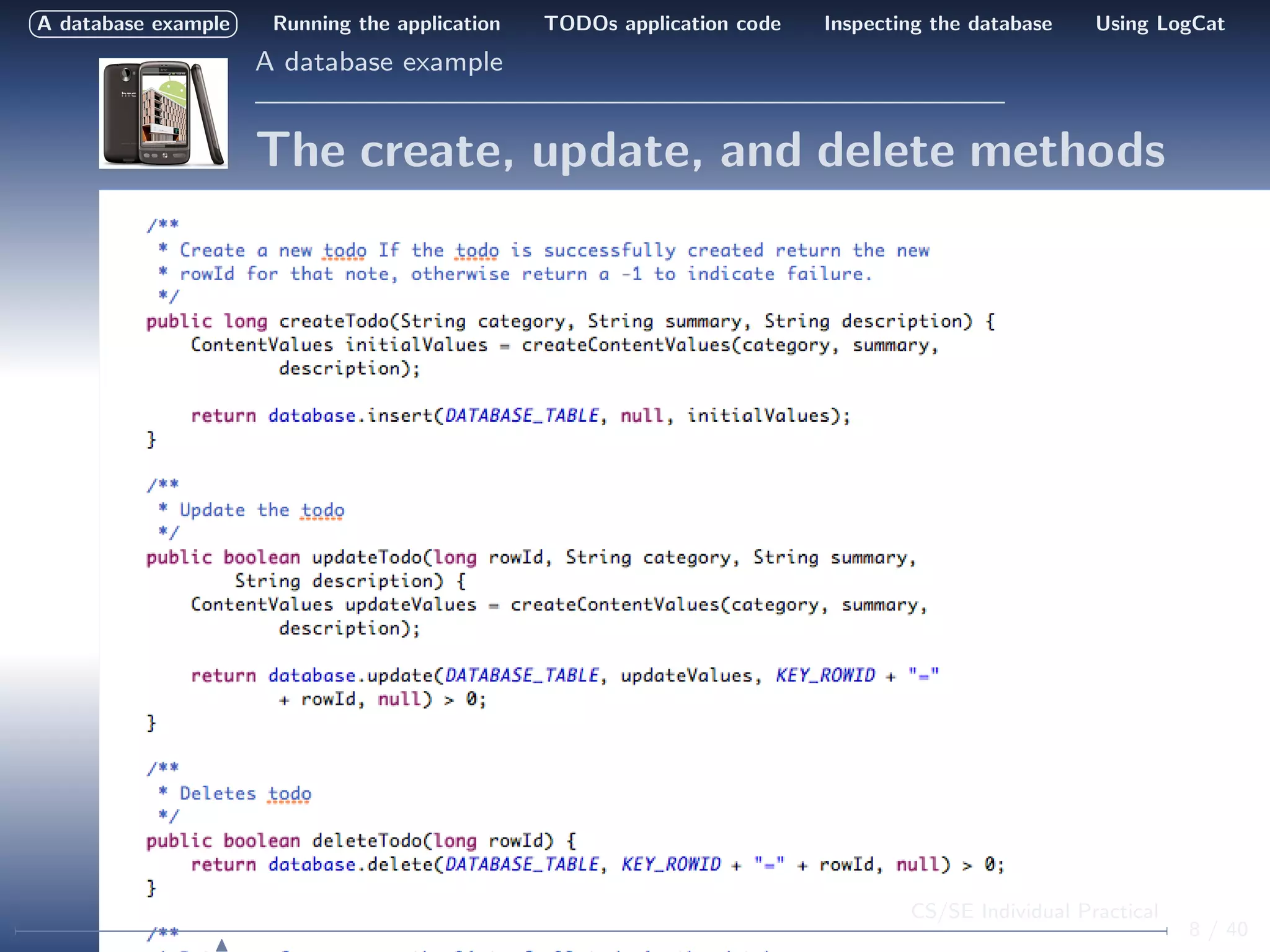Click the 'CS/SE Individual Practical' footer text

pyautogui.click(x=1034, y=911)
